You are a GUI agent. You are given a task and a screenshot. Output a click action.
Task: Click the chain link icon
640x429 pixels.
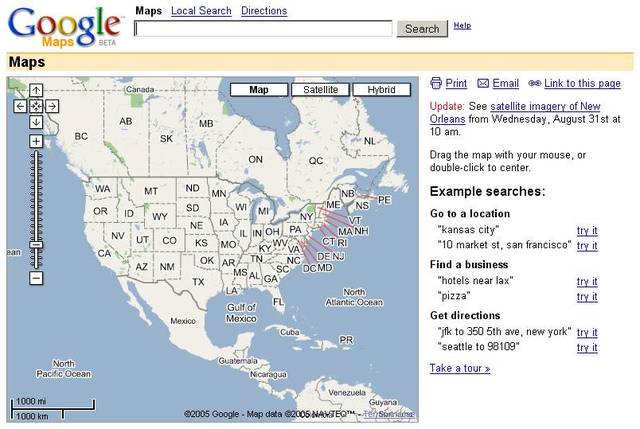click(x=534, y=83)
